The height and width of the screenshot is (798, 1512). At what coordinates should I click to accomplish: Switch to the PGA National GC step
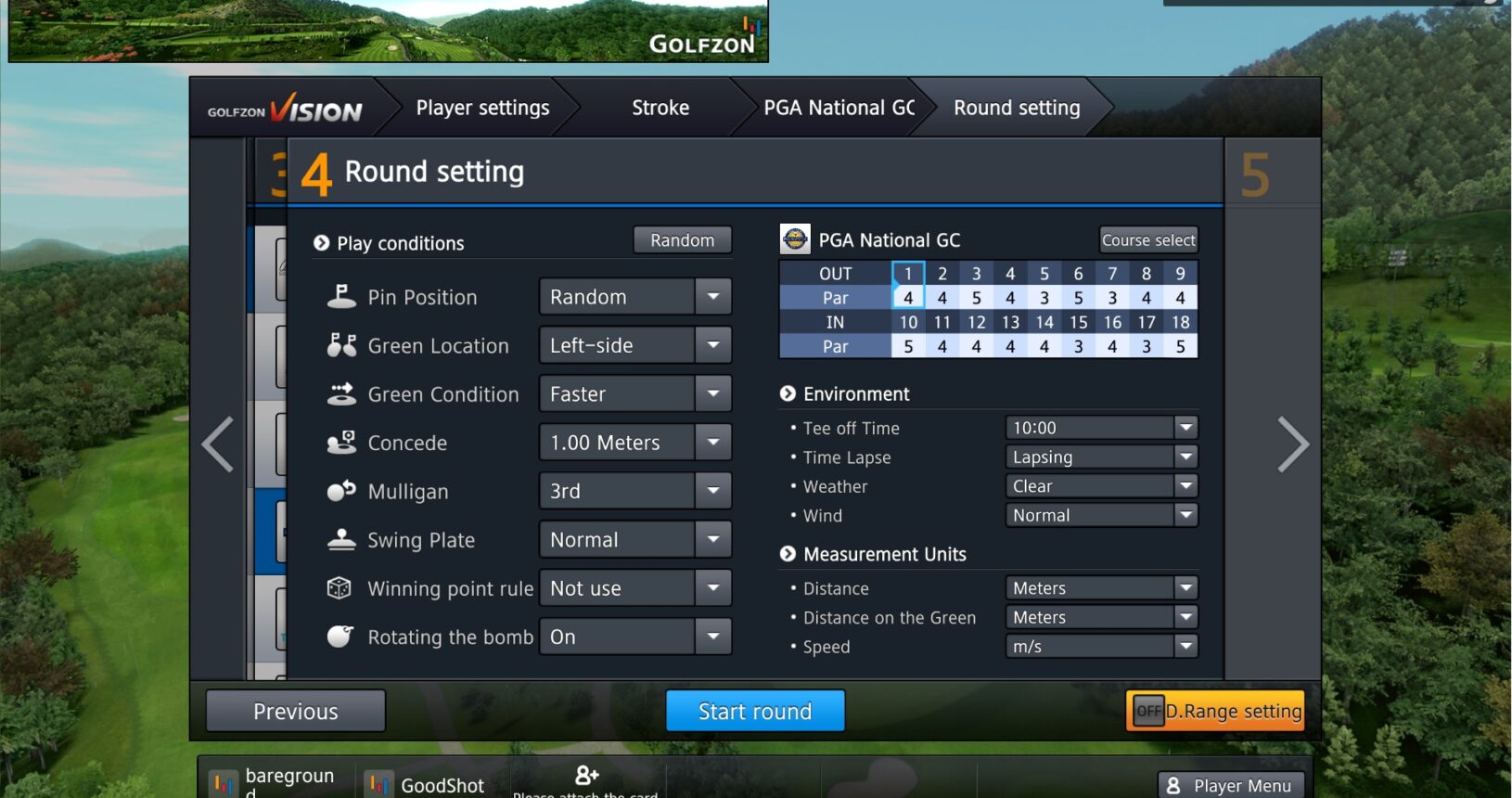click(839, 108)
